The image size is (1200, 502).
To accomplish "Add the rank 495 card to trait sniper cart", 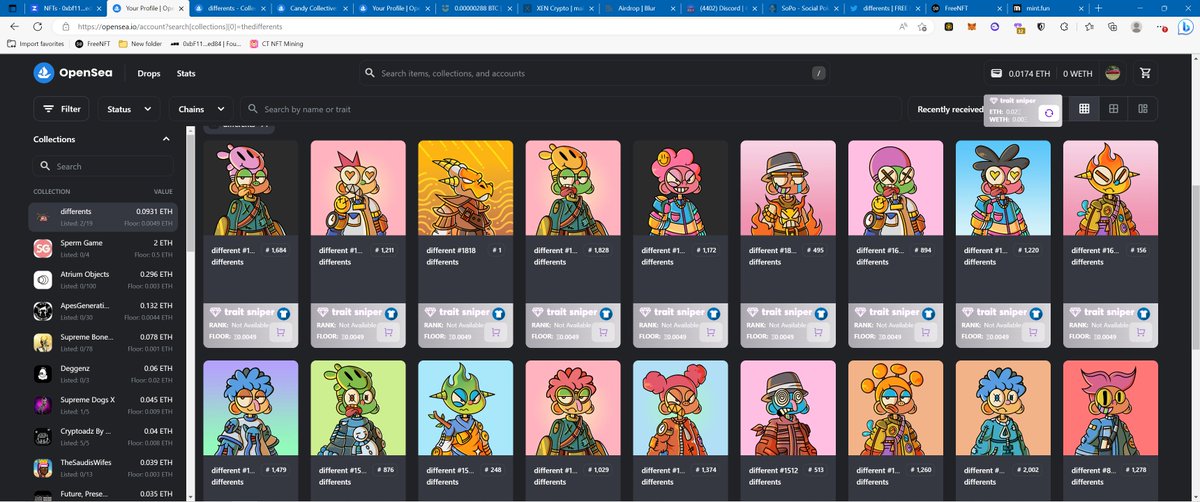I will point(818,333).
